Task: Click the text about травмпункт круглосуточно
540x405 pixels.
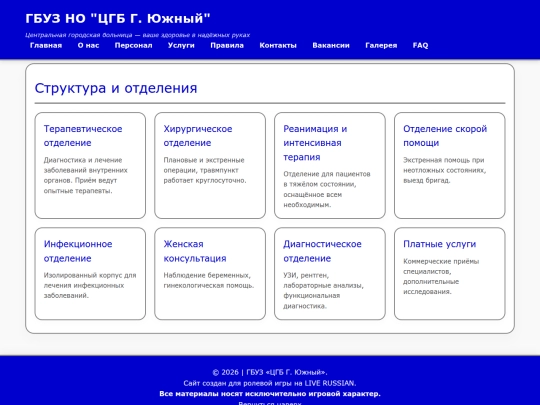Action: pos(205,170)
